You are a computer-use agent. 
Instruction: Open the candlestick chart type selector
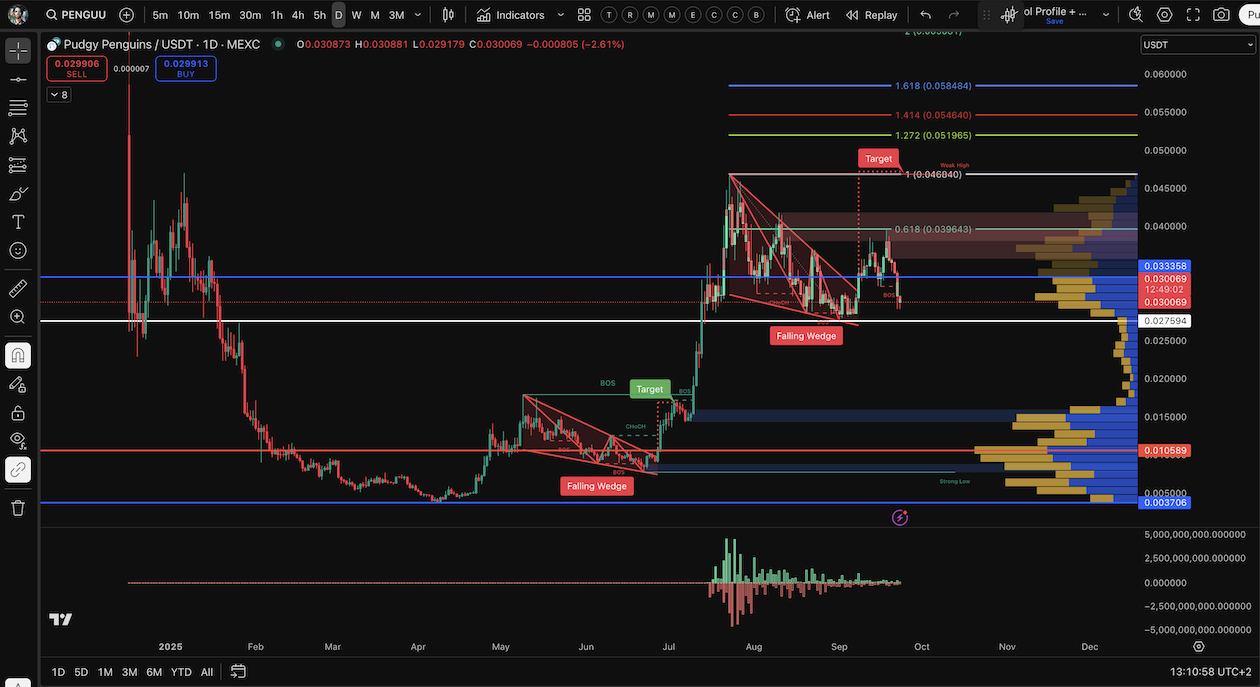448,15
